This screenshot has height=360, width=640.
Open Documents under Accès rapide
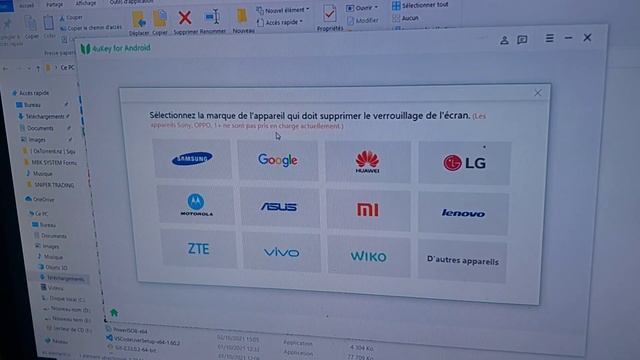(x=37, y=128)
